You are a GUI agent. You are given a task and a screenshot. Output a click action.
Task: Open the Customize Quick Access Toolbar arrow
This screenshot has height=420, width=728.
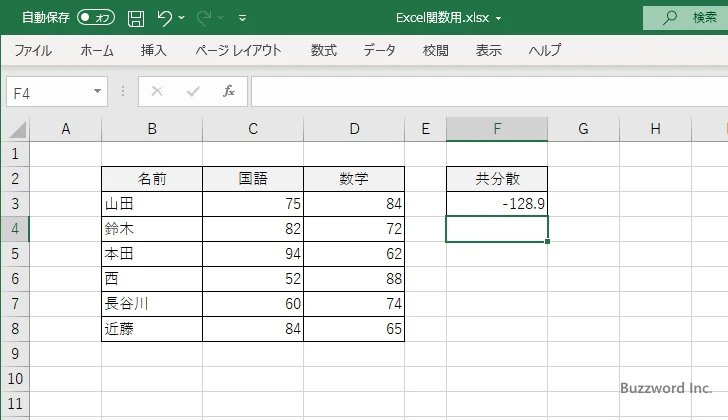[x=242, y=18]
